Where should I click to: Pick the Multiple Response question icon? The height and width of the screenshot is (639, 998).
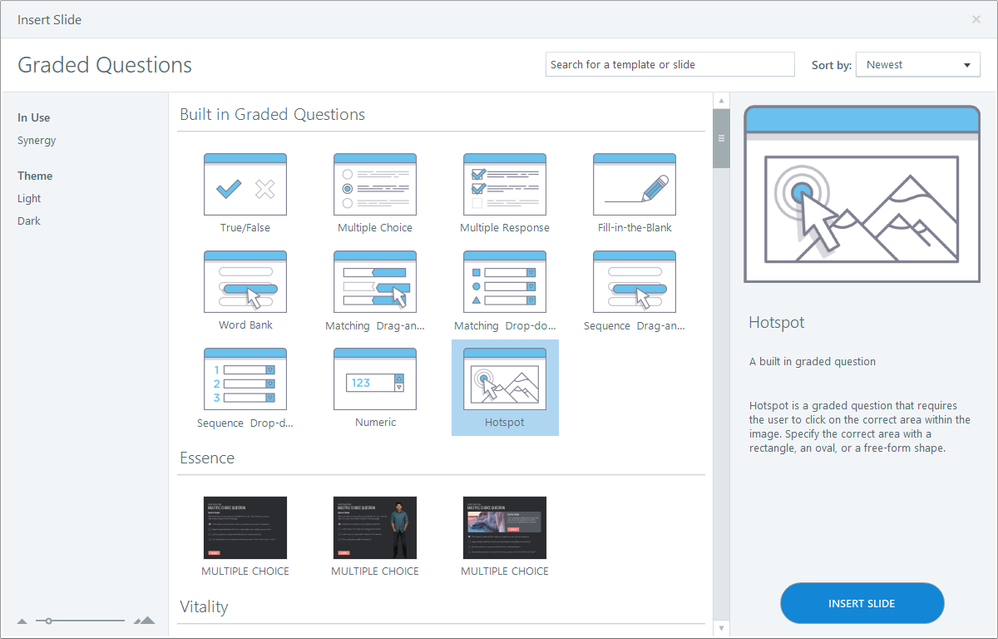(x=505, y=185)
